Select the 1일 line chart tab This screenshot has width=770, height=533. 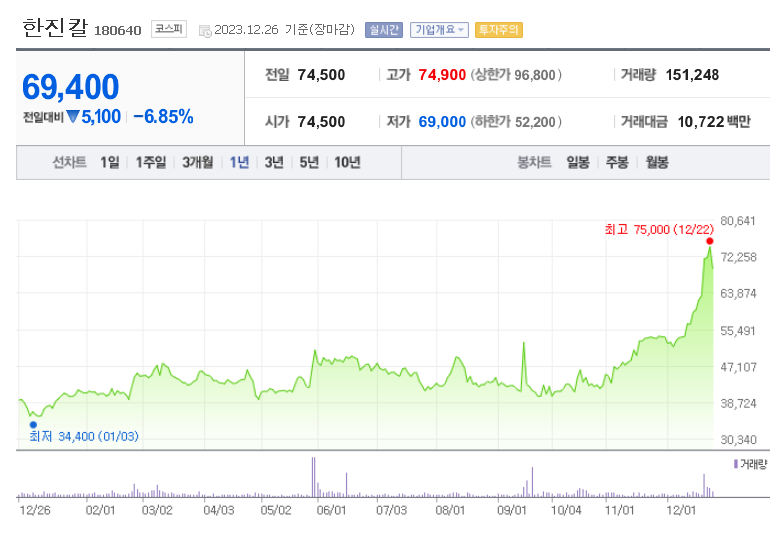coord(110,162)
